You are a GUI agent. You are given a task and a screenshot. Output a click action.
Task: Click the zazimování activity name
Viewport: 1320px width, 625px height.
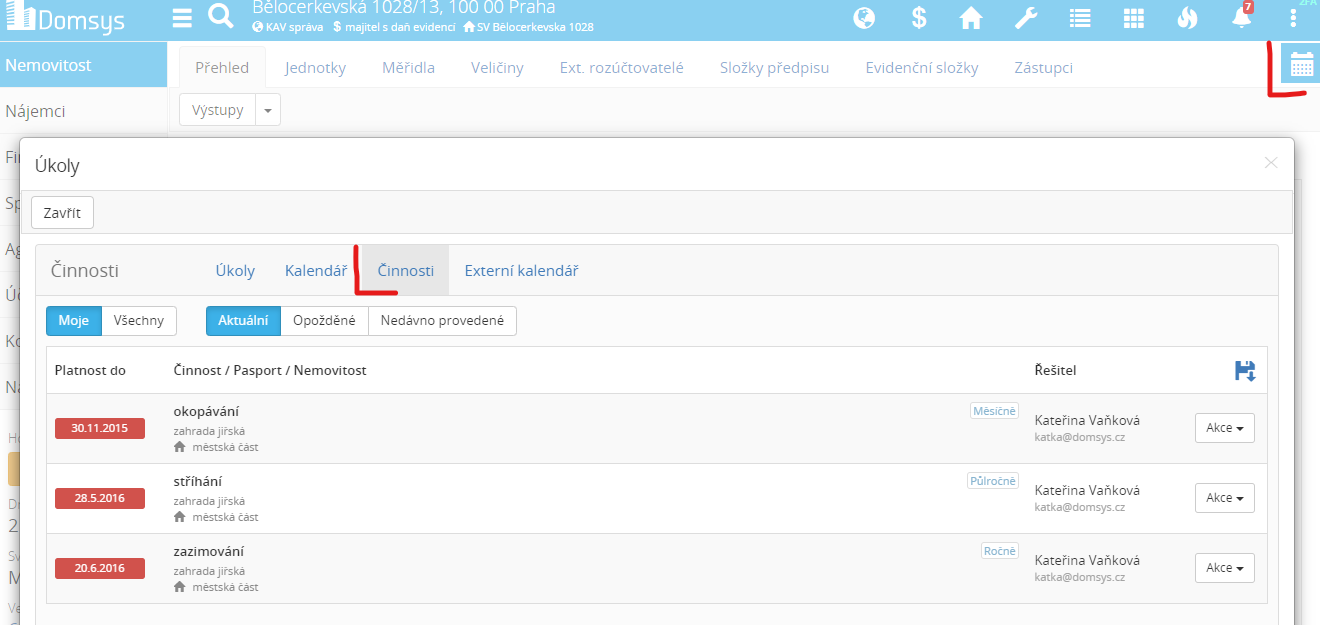pyautogui.click(x=208, y=551)
